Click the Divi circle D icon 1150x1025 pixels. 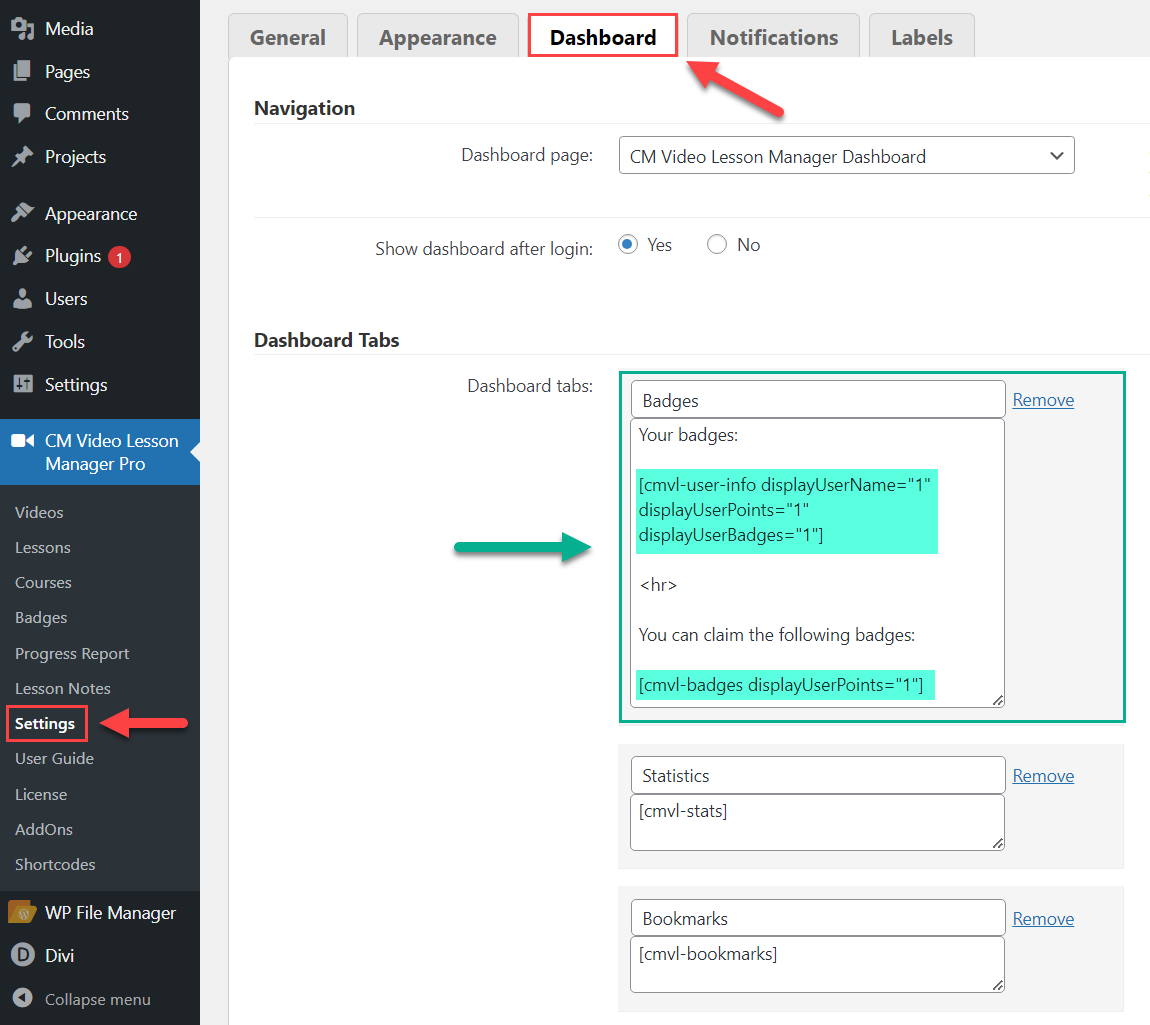pos(23,955)
